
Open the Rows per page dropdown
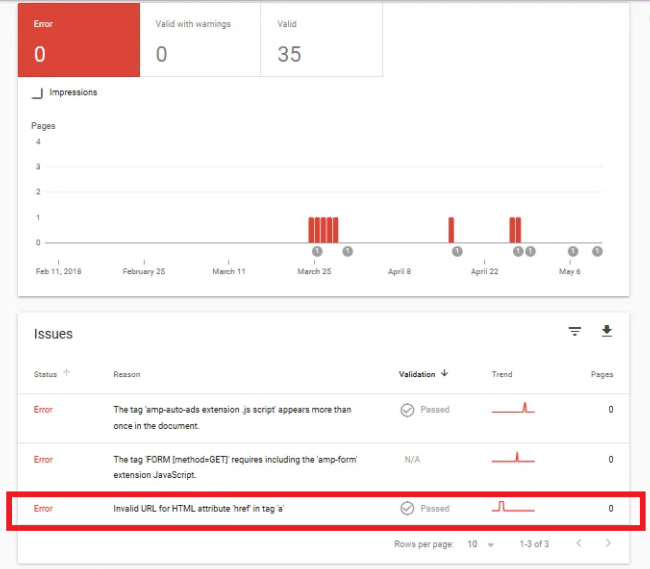(x=481, y=544)
